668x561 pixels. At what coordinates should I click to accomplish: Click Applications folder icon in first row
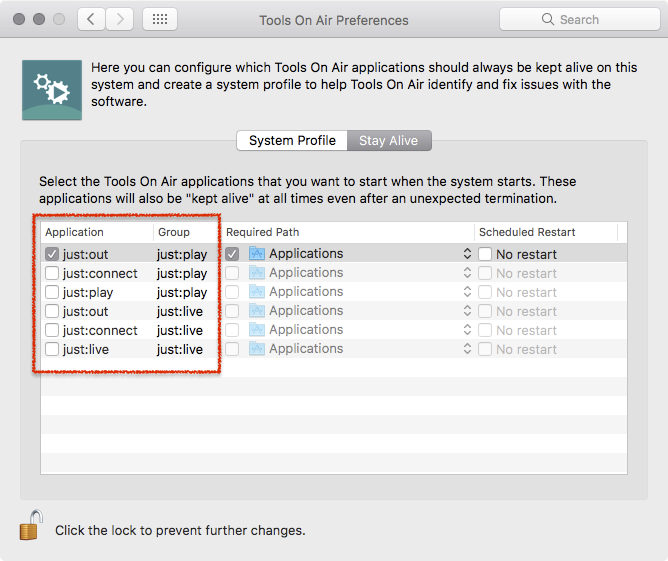tap(257, 253)
